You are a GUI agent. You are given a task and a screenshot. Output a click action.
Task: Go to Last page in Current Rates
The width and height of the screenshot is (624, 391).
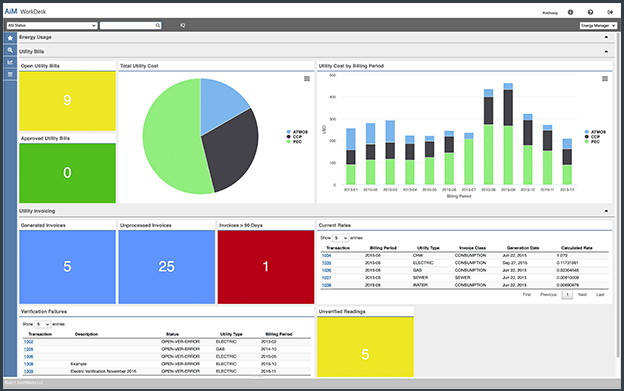pos(600,295)
